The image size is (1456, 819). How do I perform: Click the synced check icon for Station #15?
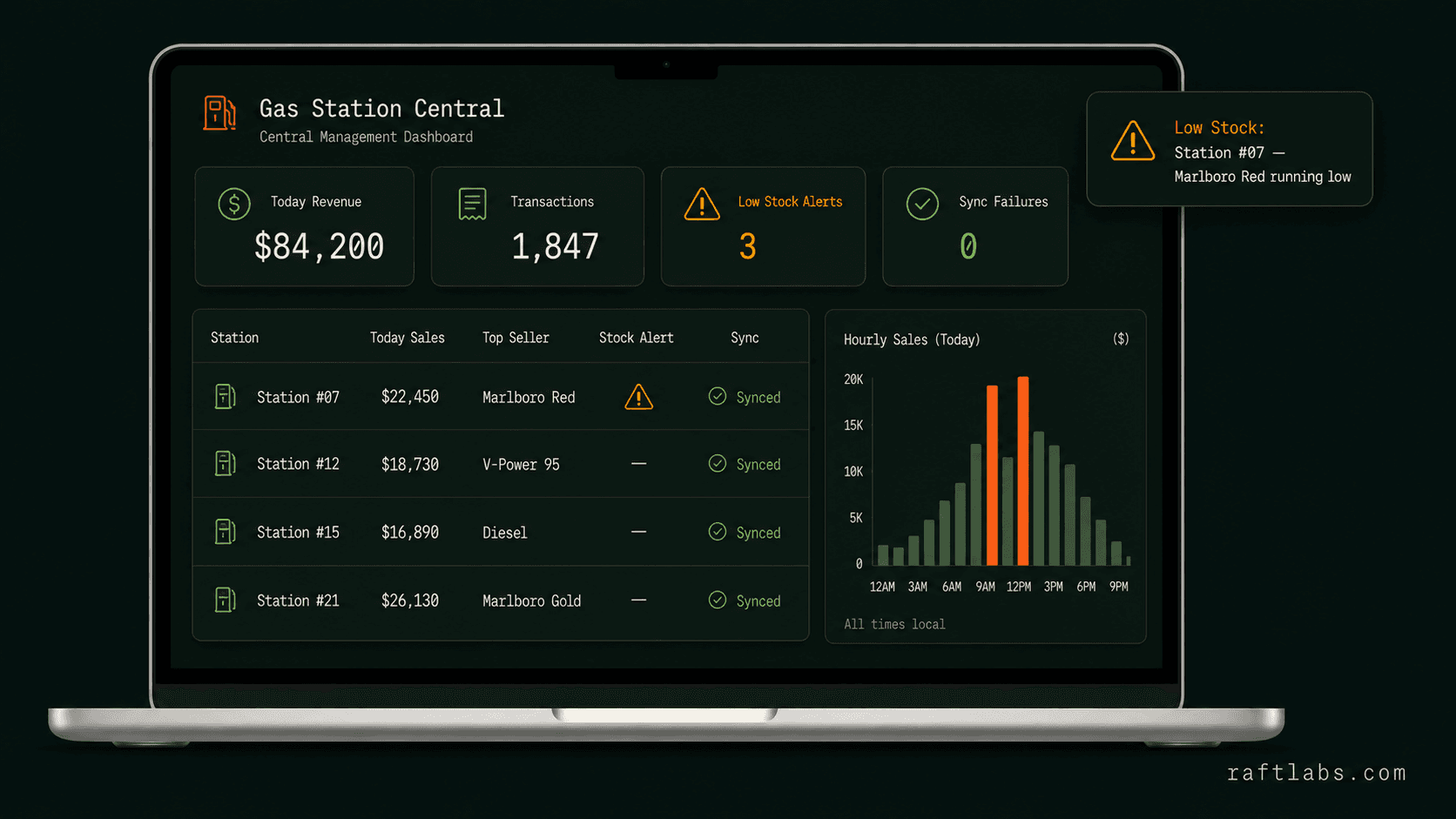pyautogui.click(x=718, y=531)
